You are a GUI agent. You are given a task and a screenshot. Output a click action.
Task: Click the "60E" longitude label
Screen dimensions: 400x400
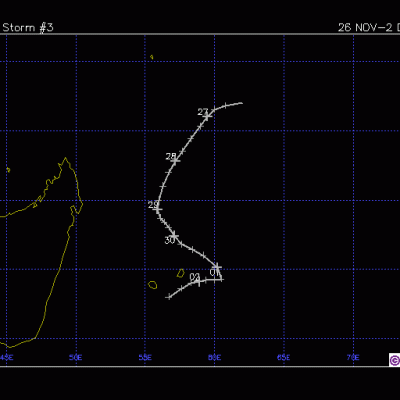click(214, 358)
